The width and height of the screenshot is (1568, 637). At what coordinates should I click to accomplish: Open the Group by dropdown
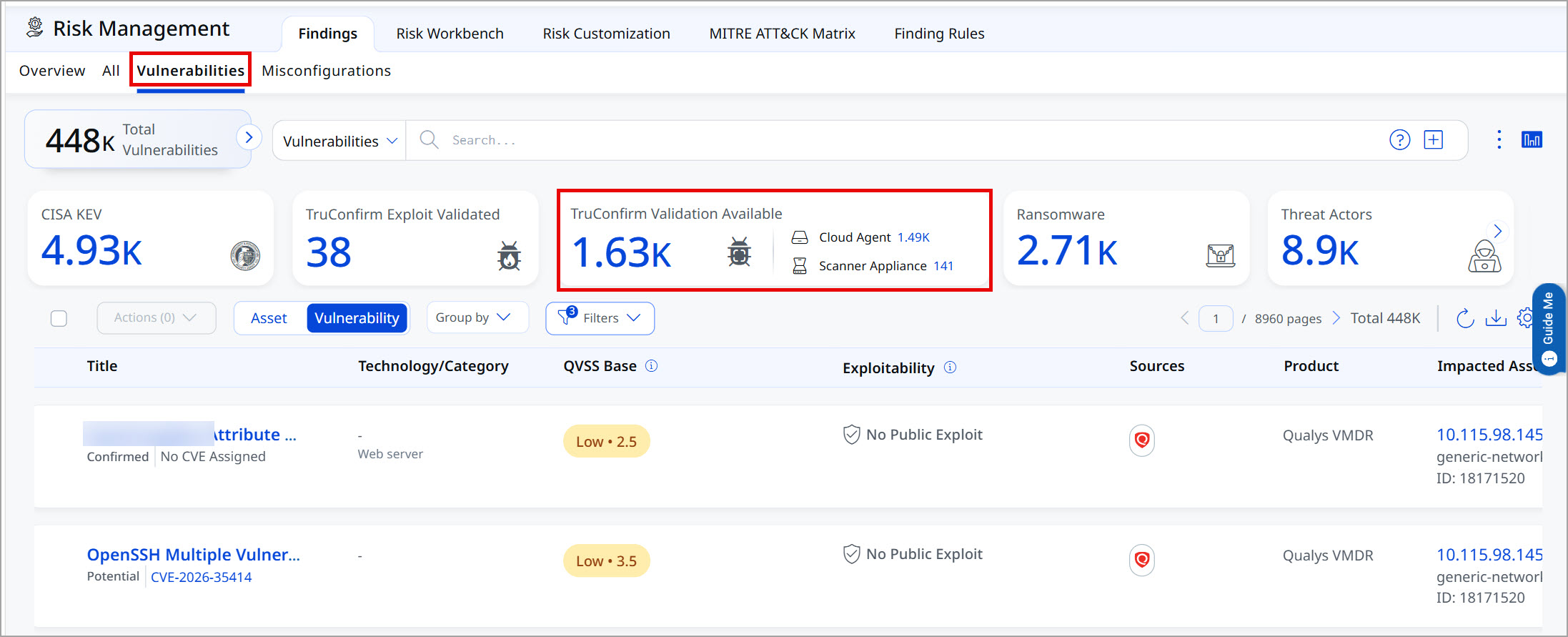477,317
